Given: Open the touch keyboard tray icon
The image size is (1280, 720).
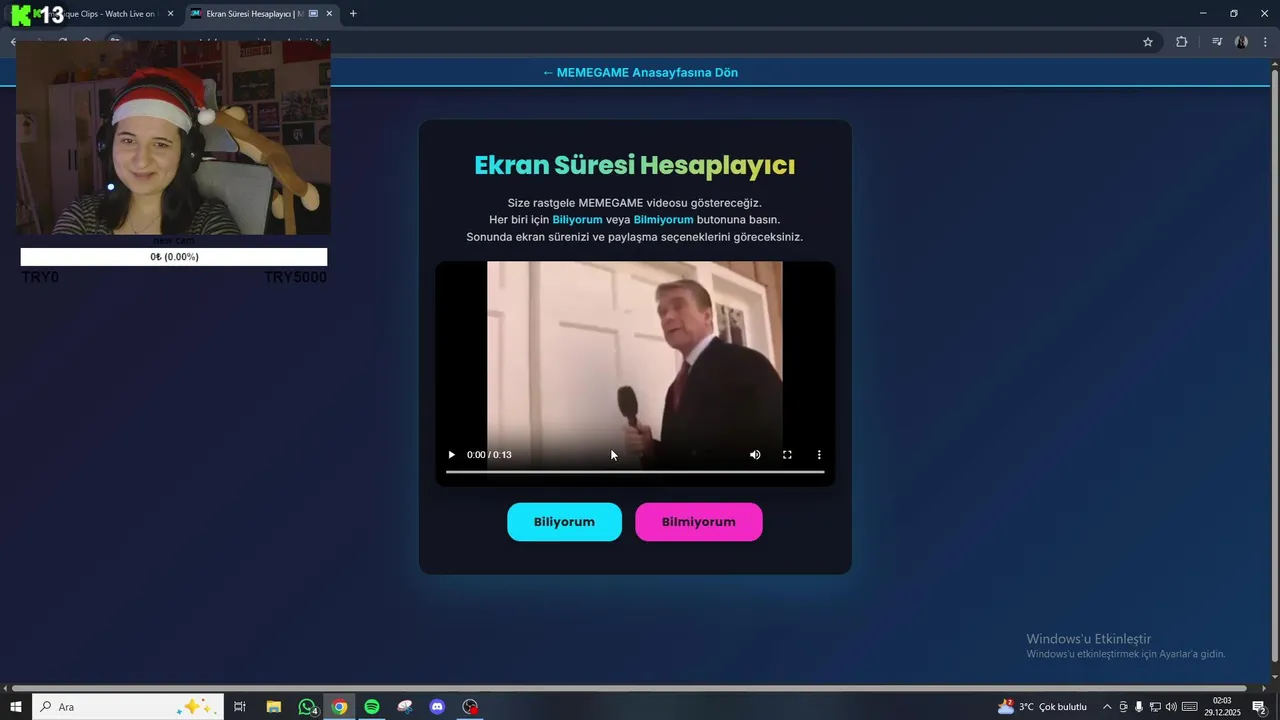Looking at the screenshot, I should tap(1190, 707).
